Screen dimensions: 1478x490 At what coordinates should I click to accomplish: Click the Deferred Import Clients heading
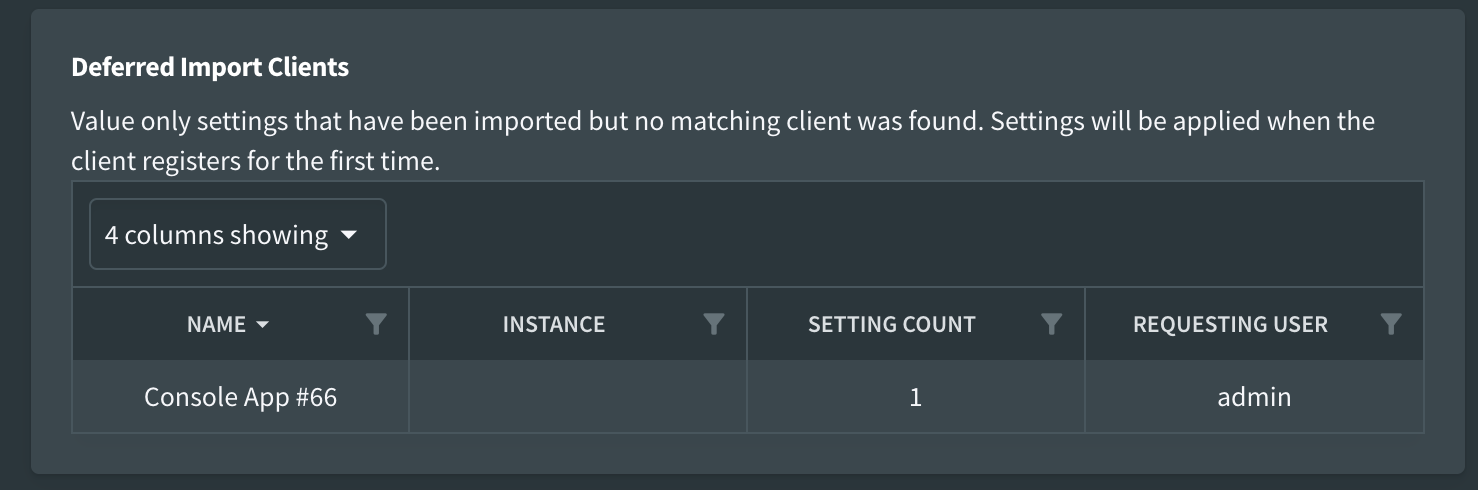coord(210,67)
